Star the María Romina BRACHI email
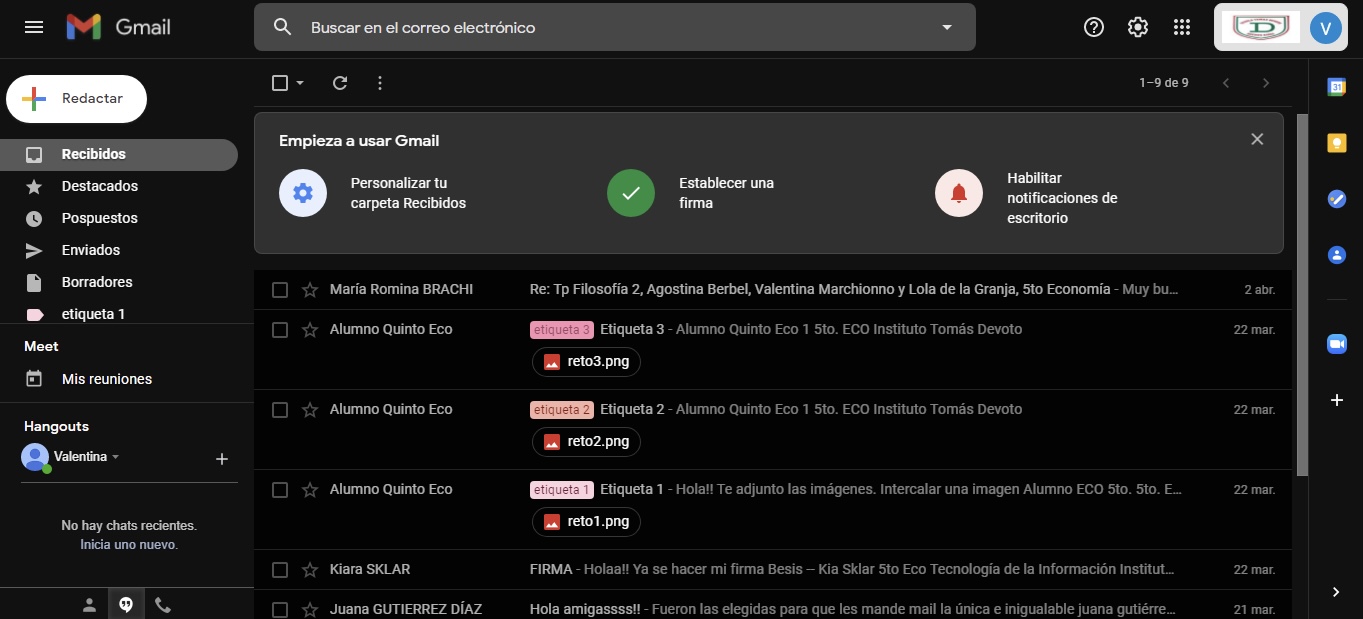Viewport: 1363px width, 619px height. tap(310, 290)
